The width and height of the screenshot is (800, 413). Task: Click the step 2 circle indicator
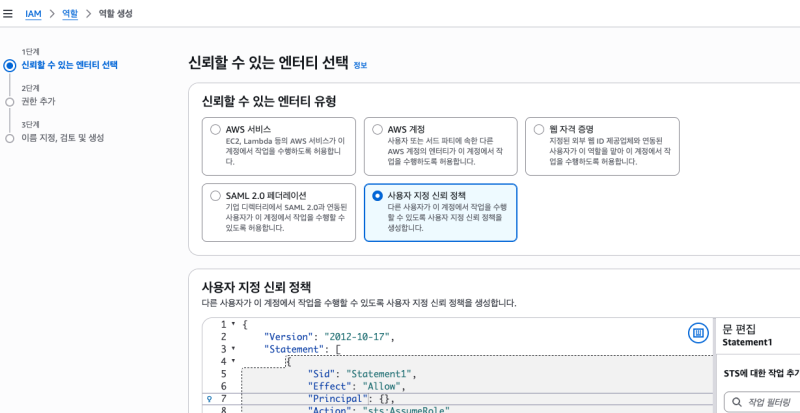pos(10,101)
